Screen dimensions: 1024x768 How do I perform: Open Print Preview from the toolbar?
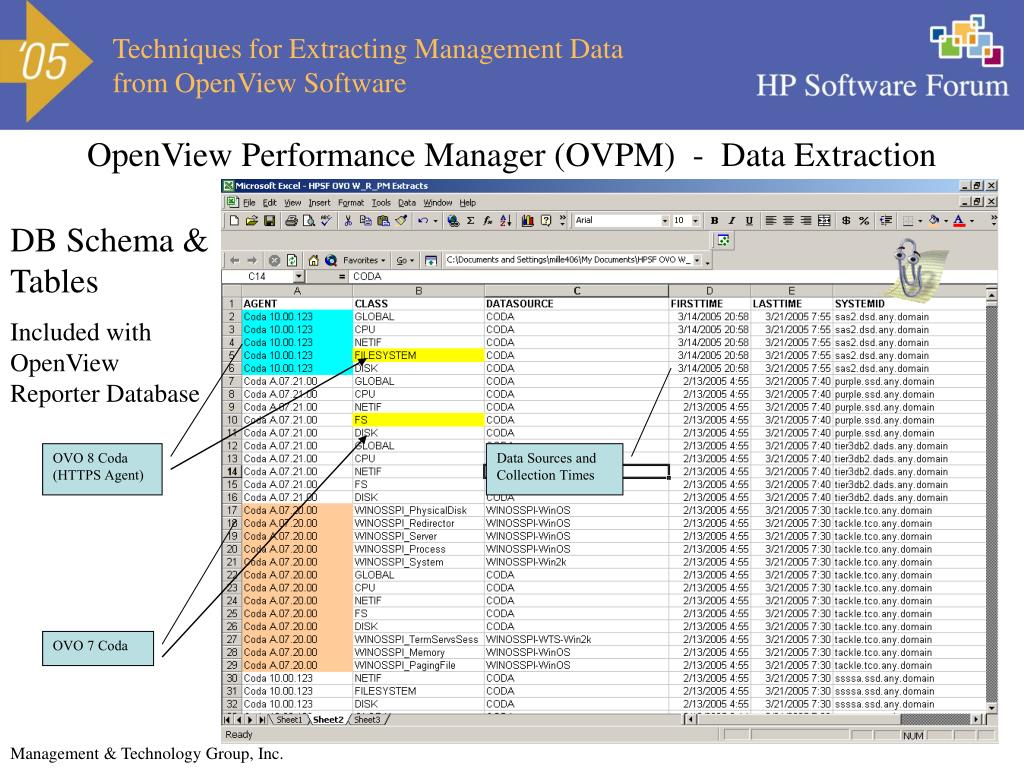pyautogui.click(x=308, y=221)
